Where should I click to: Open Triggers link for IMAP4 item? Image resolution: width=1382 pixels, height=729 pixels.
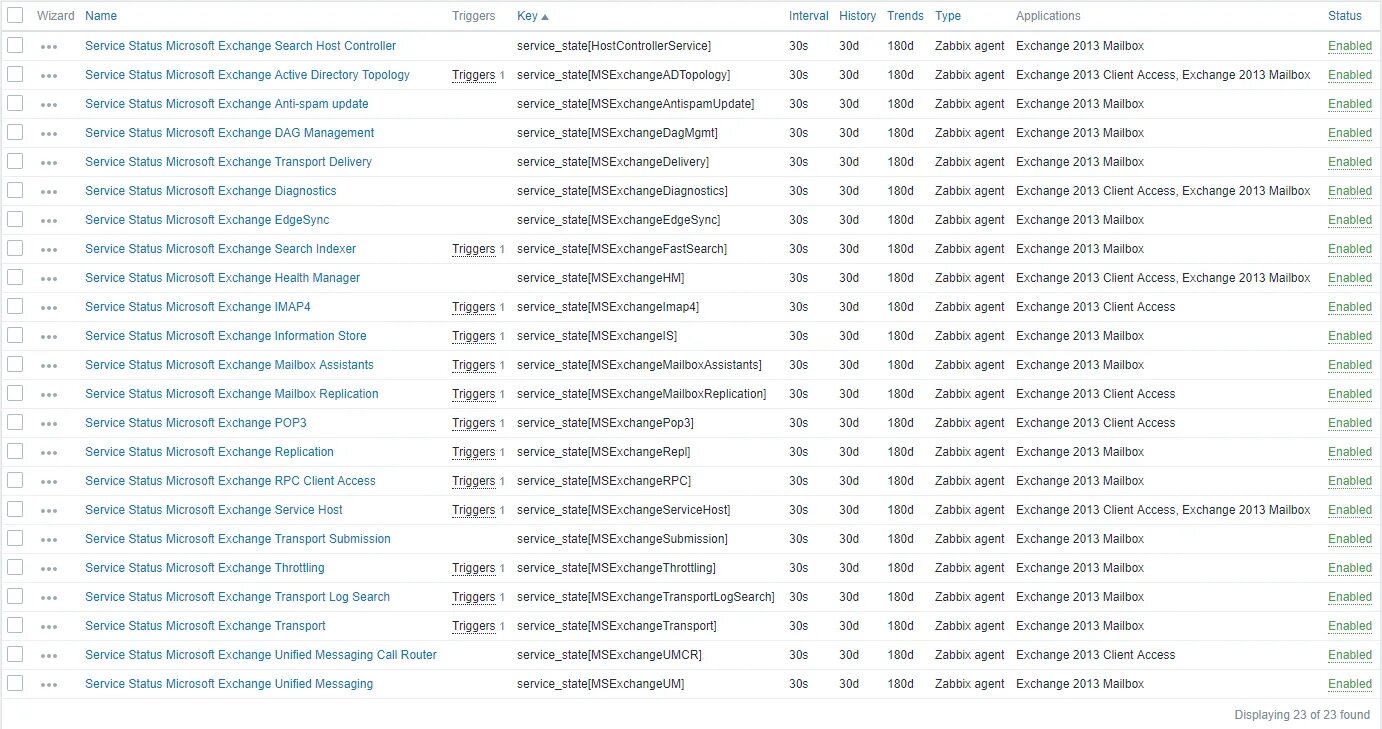474,307
